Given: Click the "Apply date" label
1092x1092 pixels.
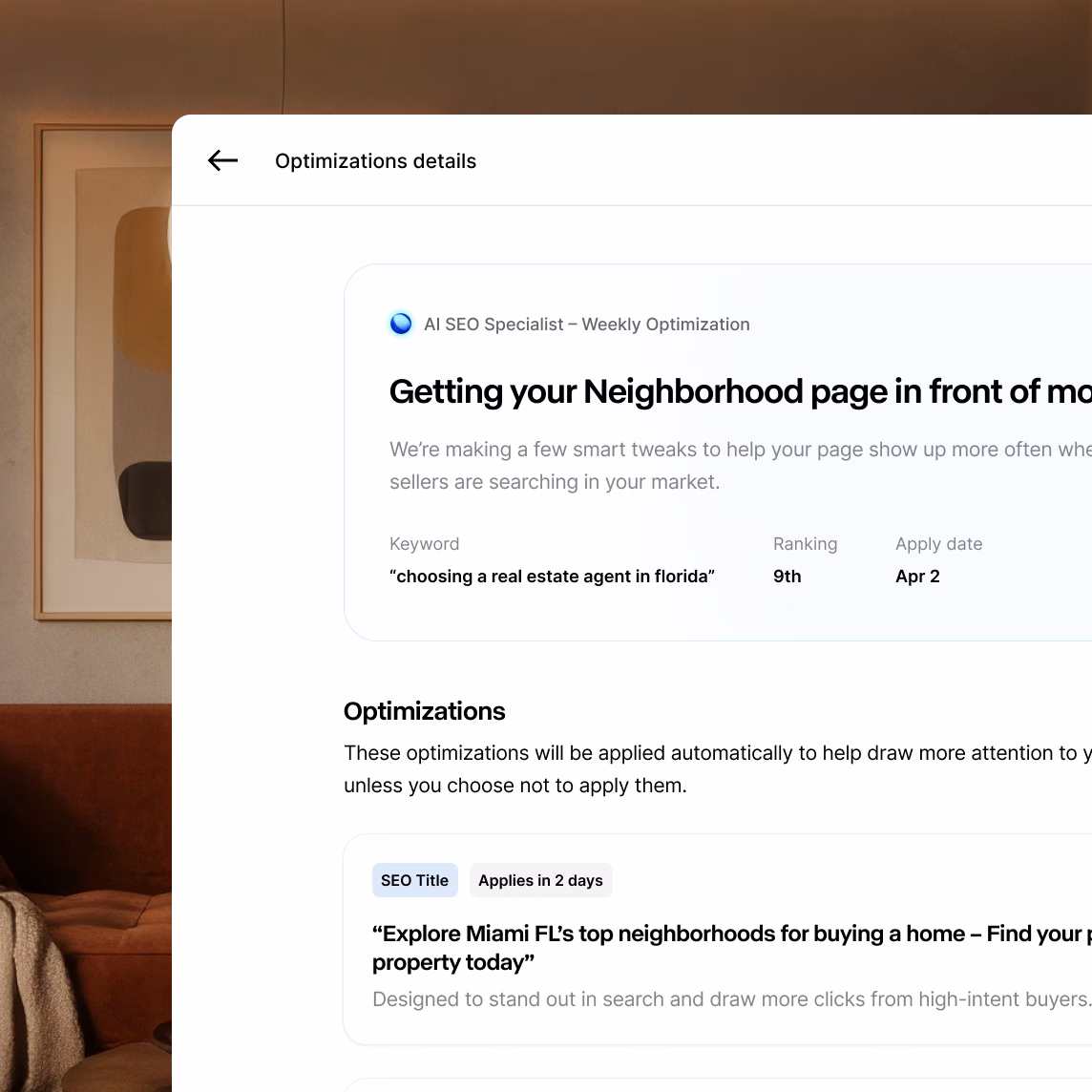Looking at the screenshot, I should tap(938, 544).
